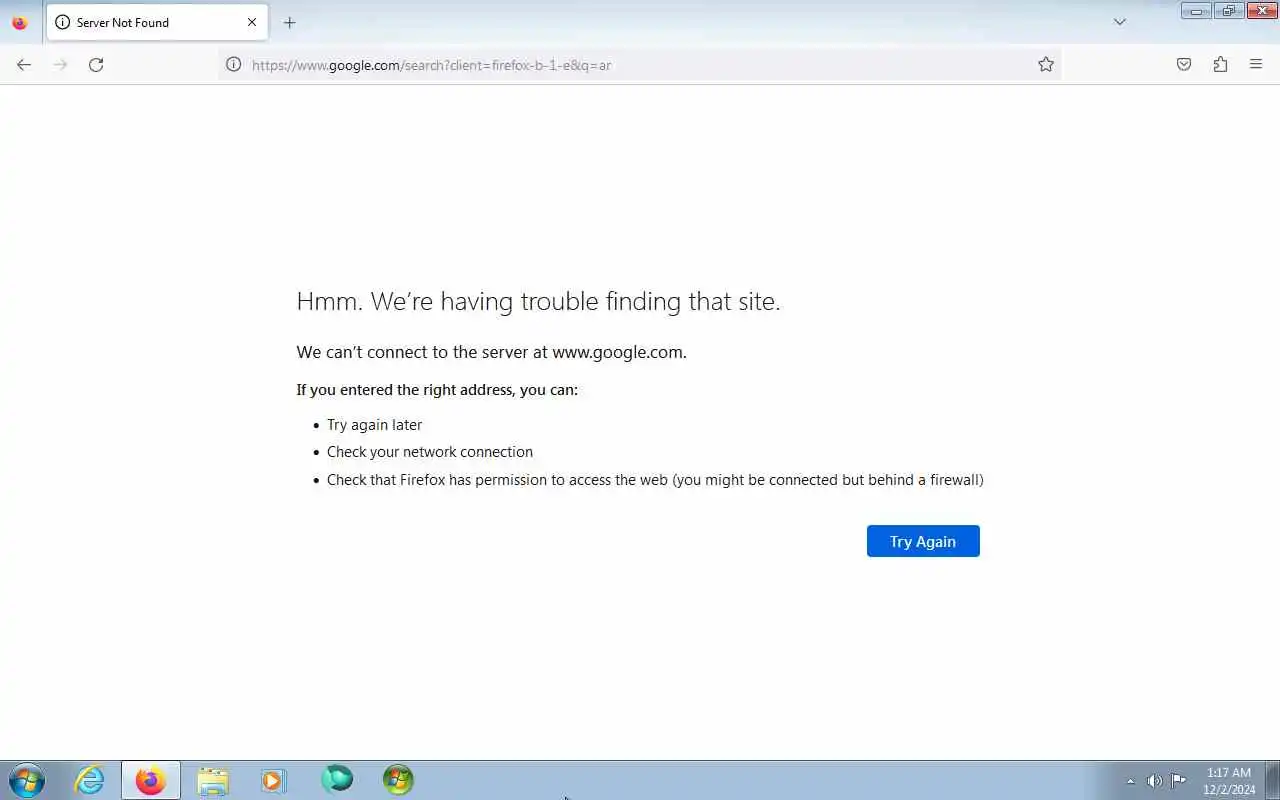Screen dimensions: 1280x800
Task: Close the Firefox window
Action: pos(1261,11)
